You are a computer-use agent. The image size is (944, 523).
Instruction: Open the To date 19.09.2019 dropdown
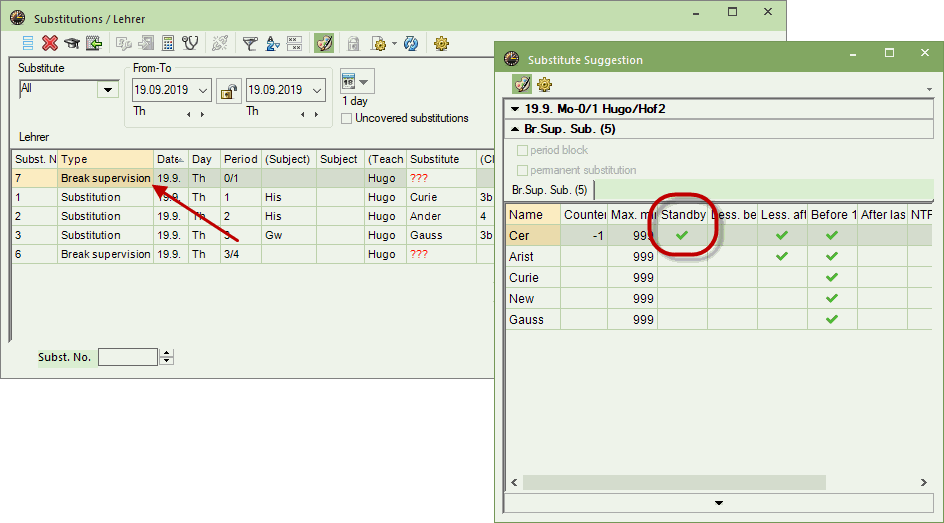click(x=317, y=90)
